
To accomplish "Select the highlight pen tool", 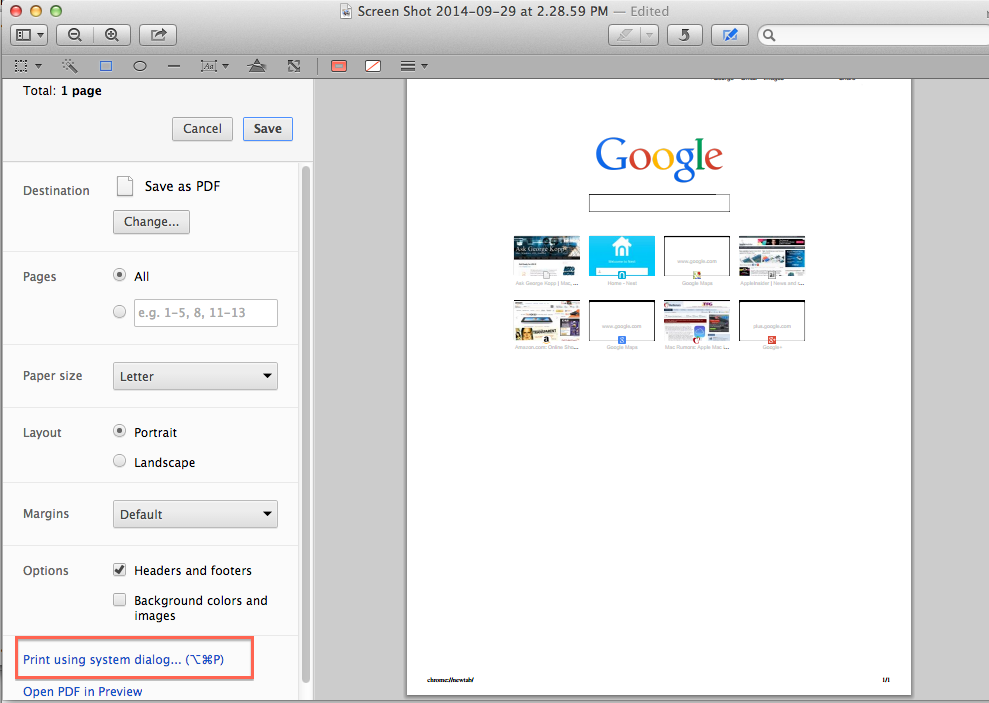I will [624, 35].
